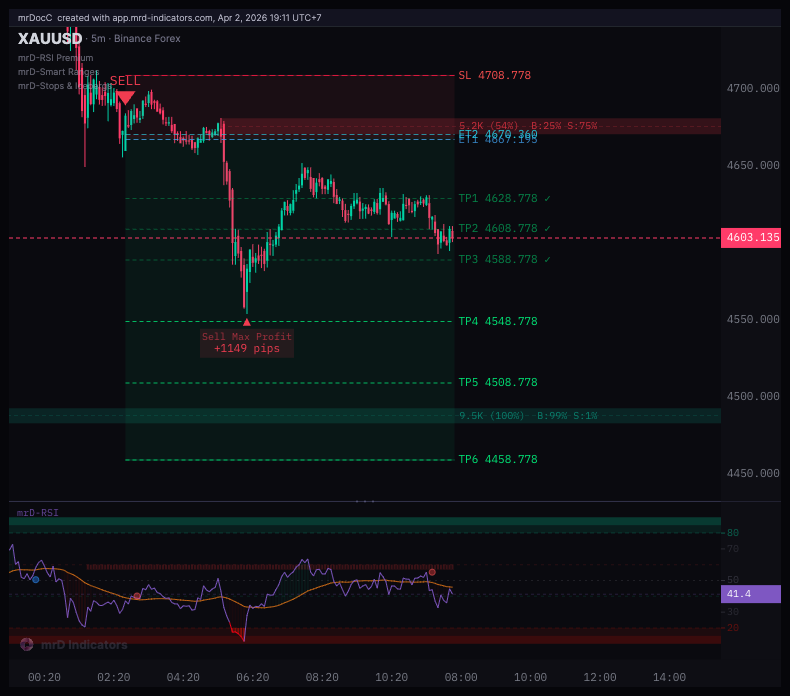
Task: Click the mrD Indicators logo icon
Action: (27, 645)
